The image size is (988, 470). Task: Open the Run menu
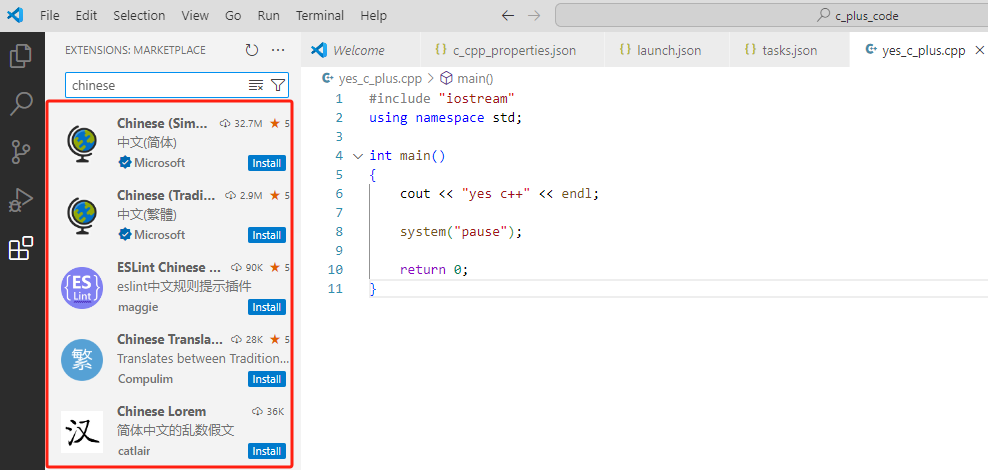(x=268, y=16)
